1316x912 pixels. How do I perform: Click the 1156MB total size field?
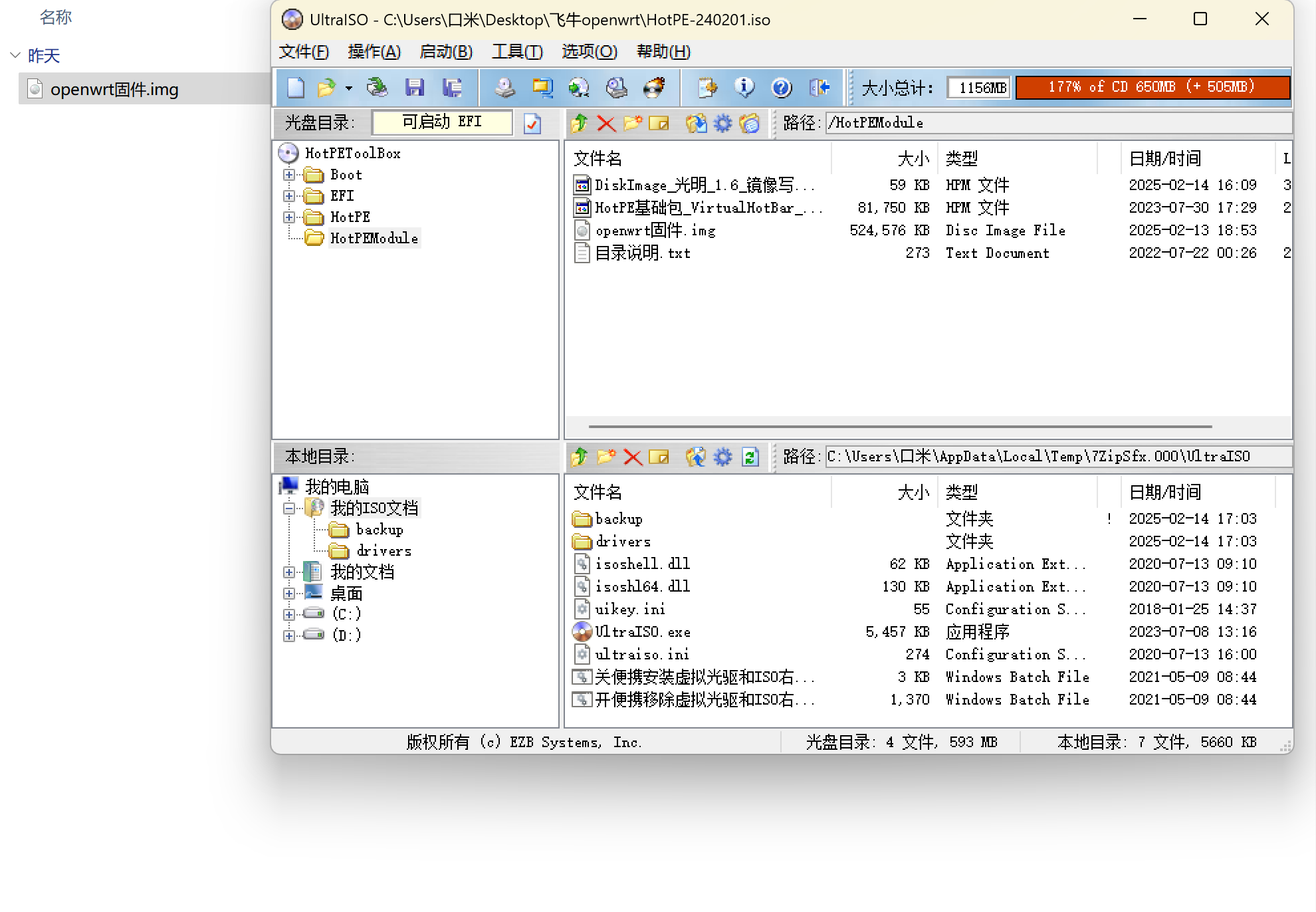point(980,88)
